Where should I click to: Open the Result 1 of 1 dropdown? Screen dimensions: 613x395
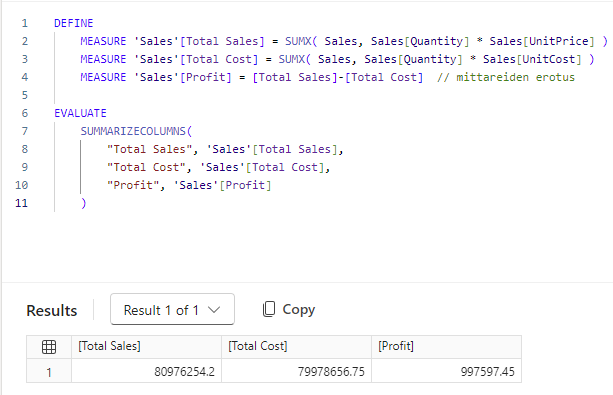pos(172,309)
